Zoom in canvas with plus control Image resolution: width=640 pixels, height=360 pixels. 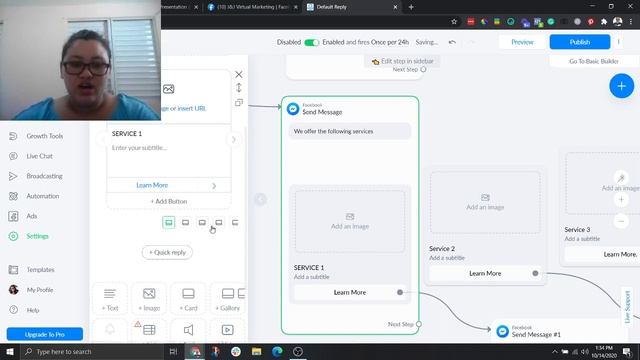point(621,200)
